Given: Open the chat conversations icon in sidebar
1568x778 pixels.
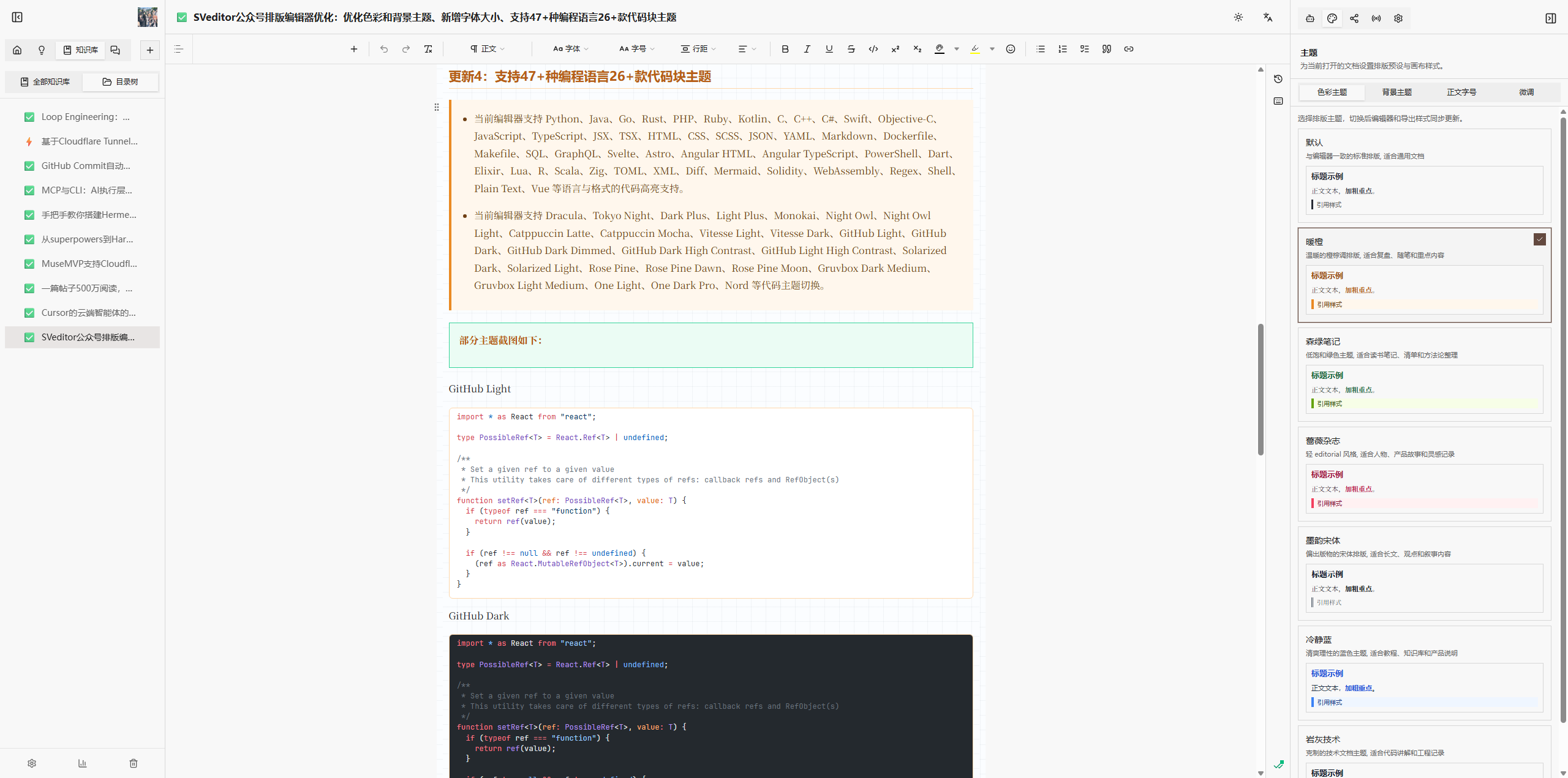Looking at the screenshot, I should [x=115, y=50].
